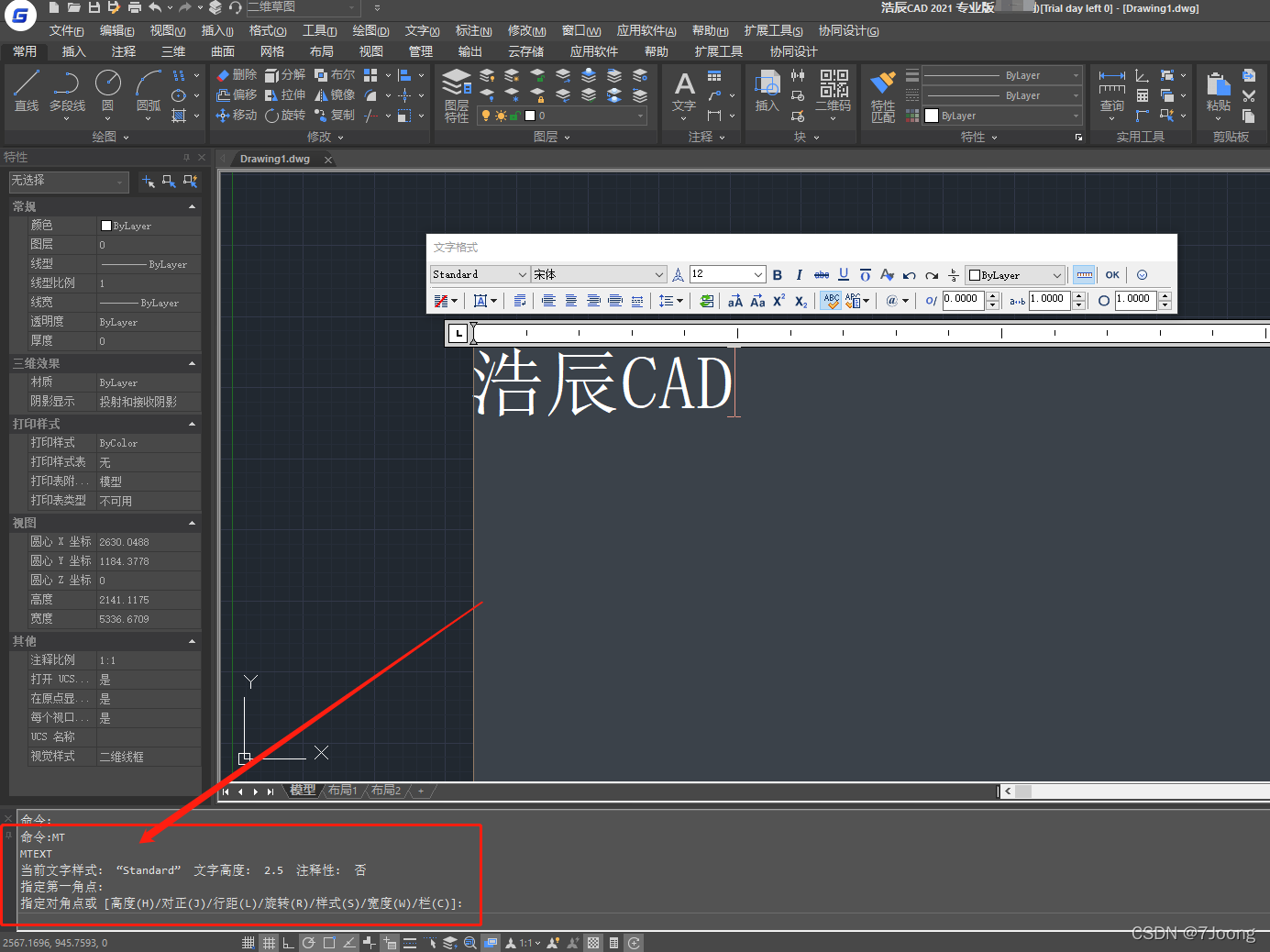Toggle ortho mode in status bar

point(288,943)
